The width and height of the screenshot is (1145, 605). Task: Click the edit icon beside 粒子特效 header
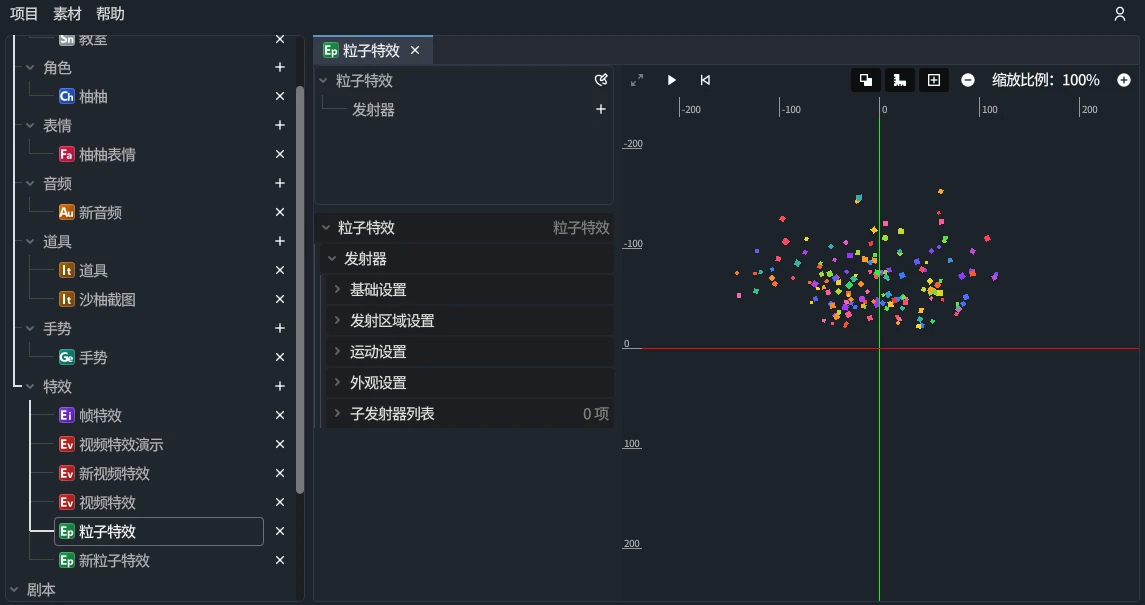pyautogui.click(x=600, y=80)
